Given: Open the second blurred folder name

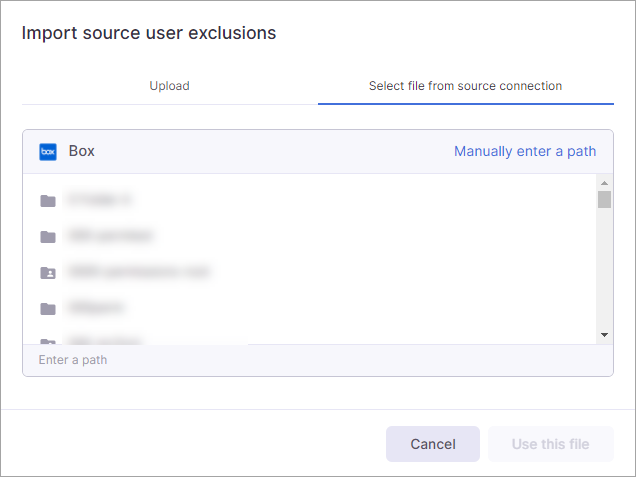Looking at the screenshot, I should tap(110, 236).
